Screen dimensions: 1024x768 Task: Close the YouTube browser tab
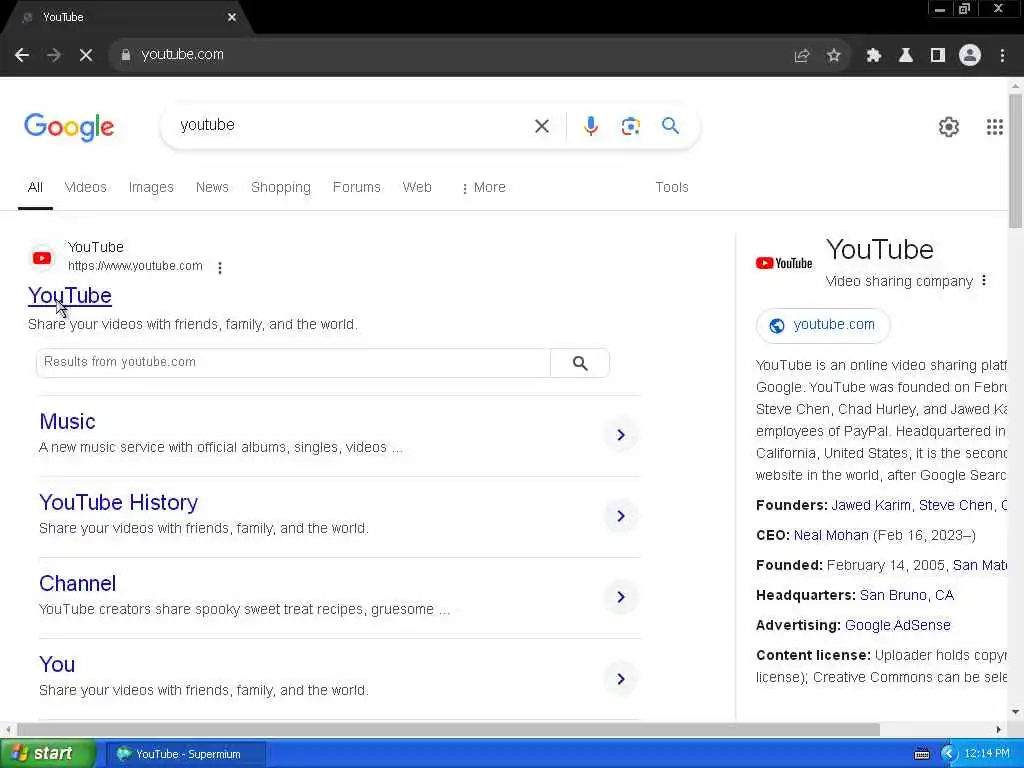tap(232, 18)
